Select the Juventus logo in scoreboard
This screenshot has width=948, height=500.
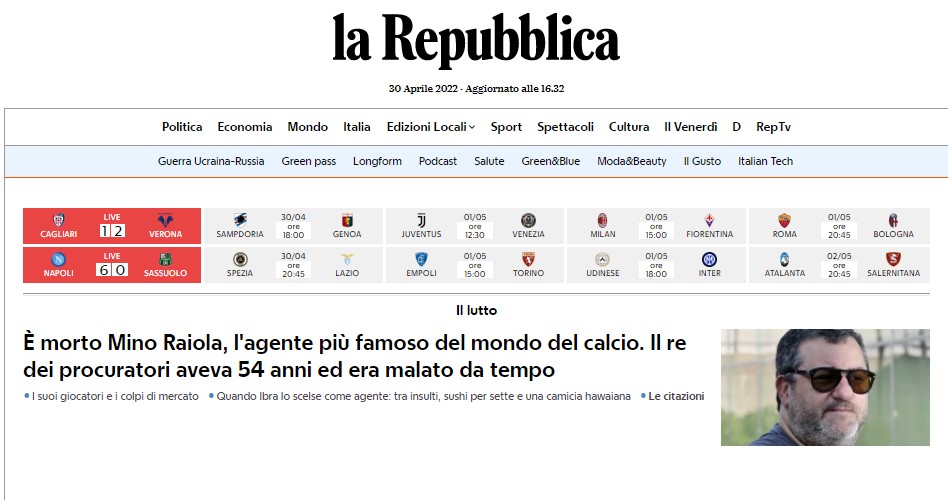(x=421, y=220)
